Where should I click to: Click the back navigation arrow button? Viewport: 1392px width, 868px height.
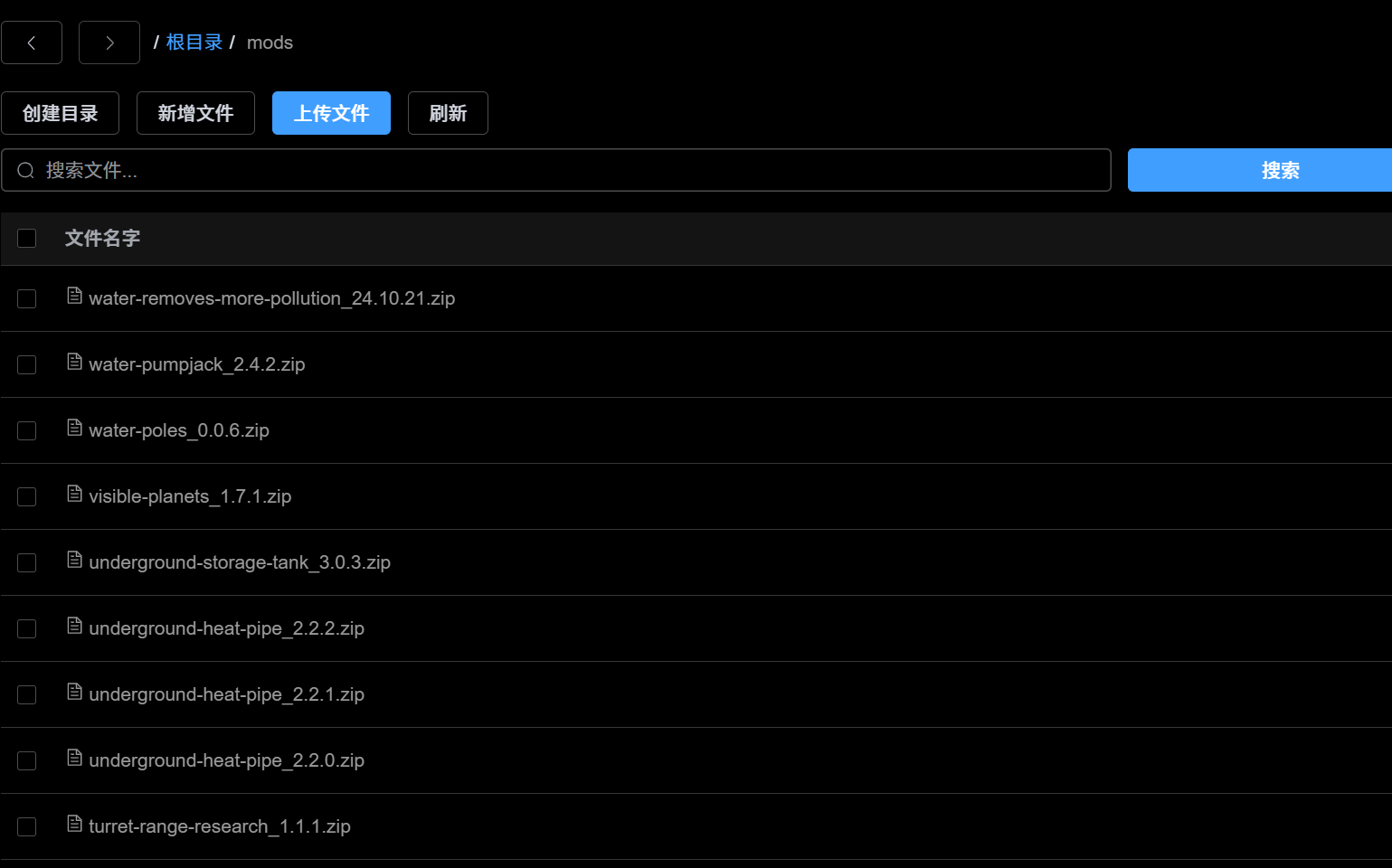point(32,42)
